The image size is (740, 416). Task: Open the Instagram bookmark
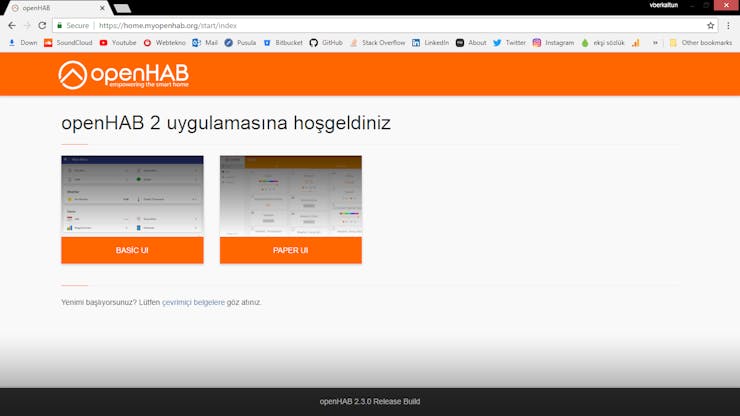coord(553,42)
